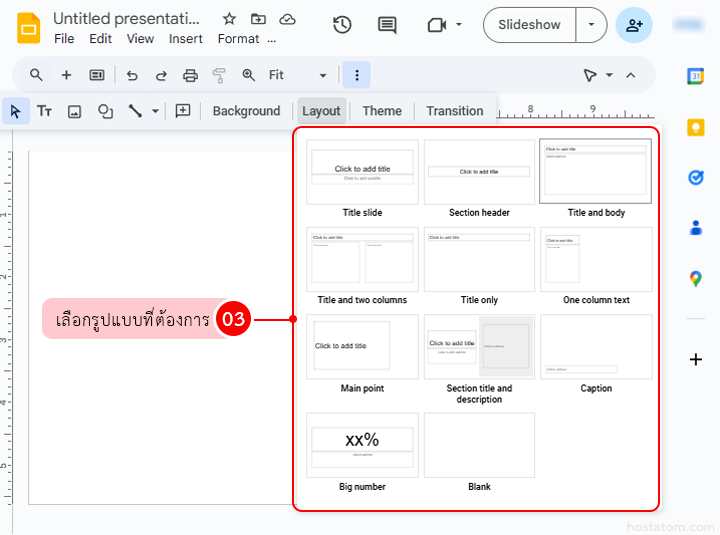The width and height of the screenshot is (720, 535).
Task: Open the Edit menu
Action: coord(101,39)
